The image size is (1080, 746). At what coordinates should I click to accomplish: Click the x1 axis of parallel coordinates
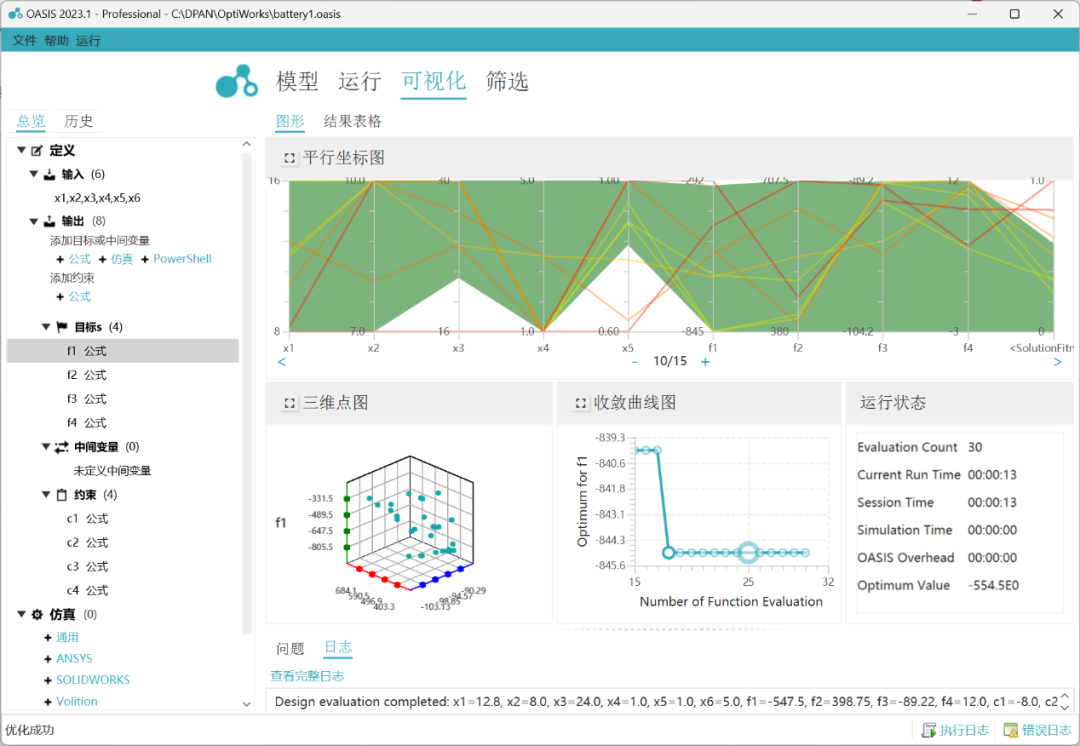[289, 256]
